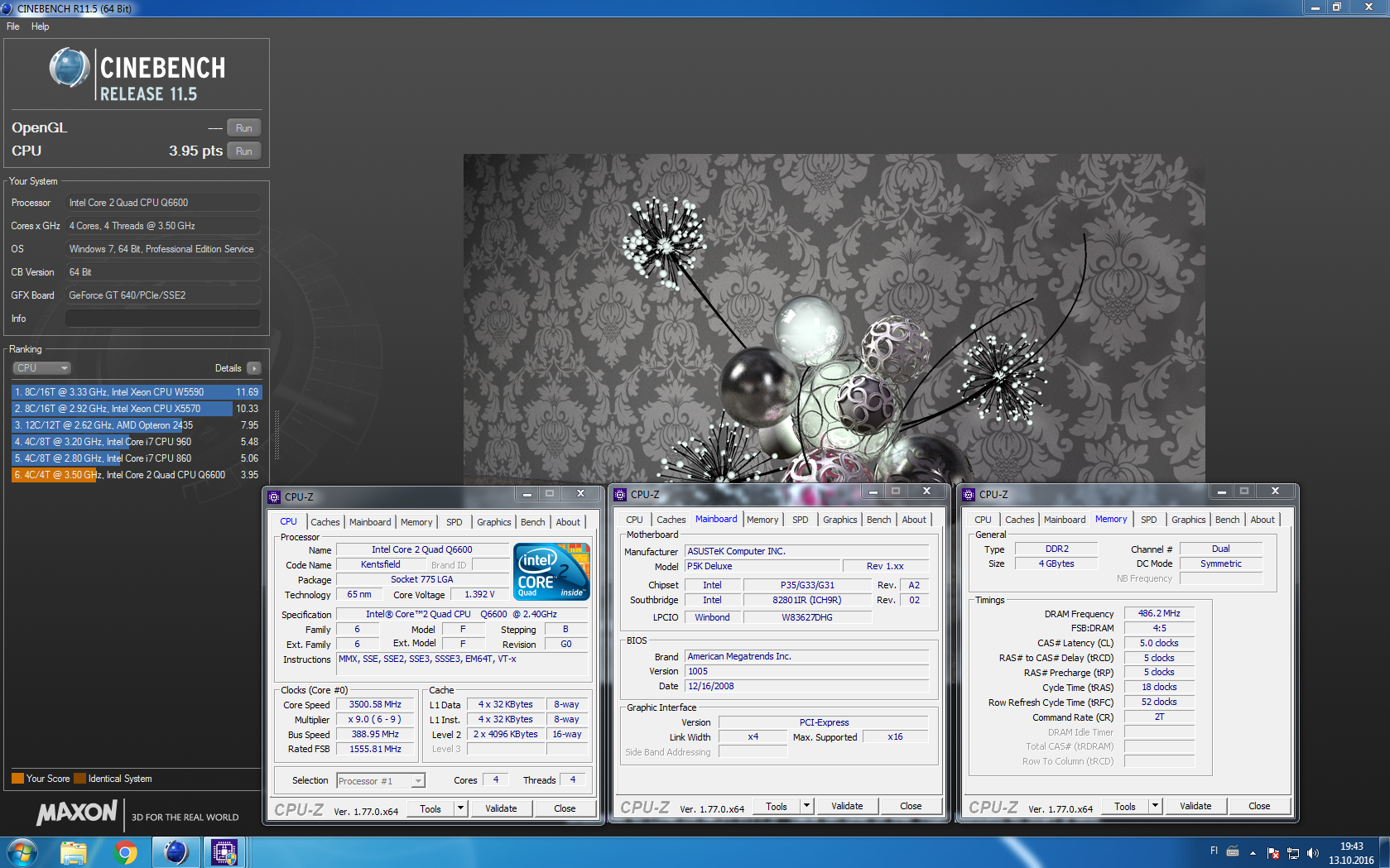Click Validate in first CPU-Z window
Screen dimensions: 1390x868
click(501, 809)
